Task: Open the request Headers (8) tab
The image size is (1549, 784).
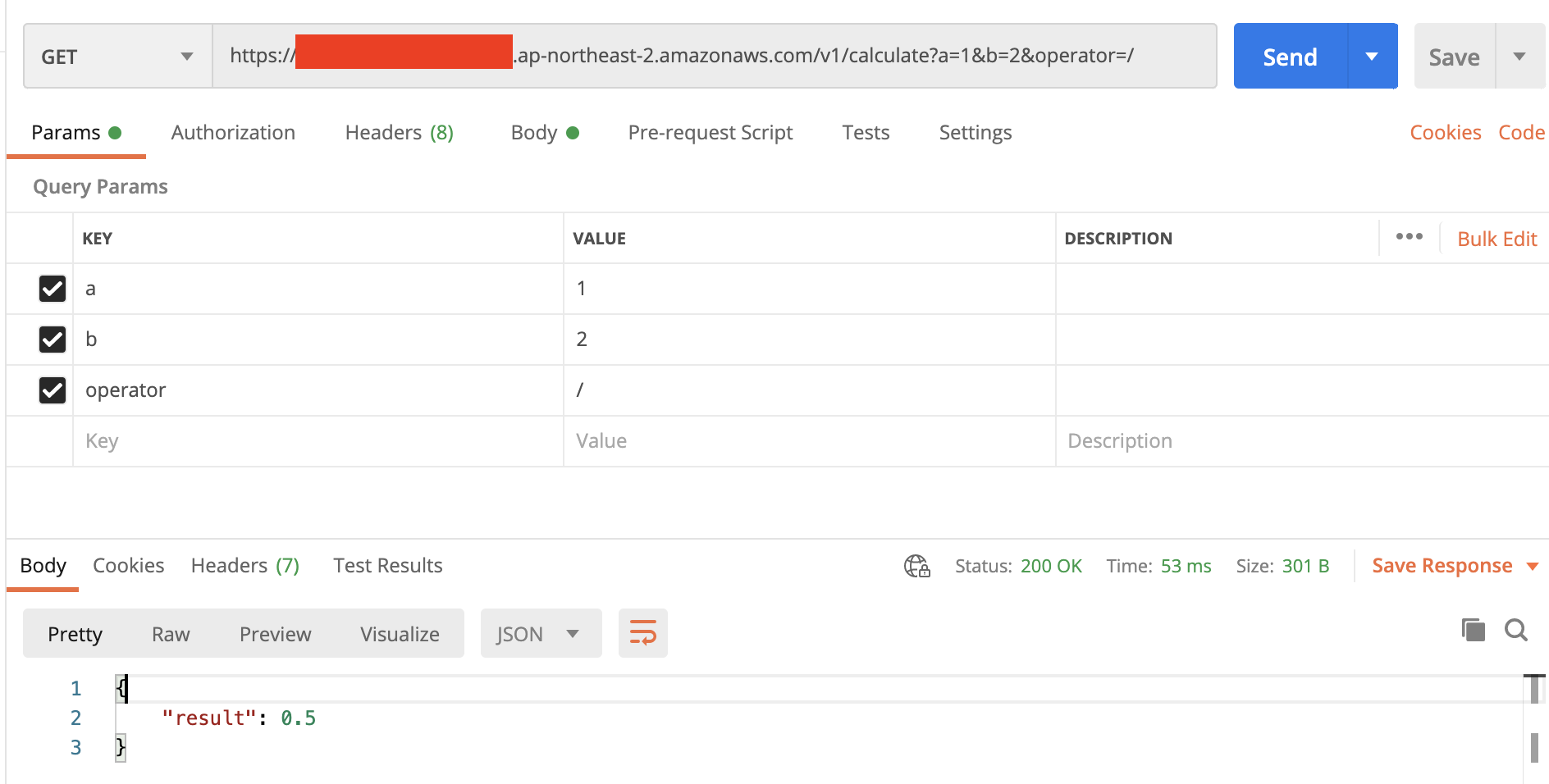Action: click(x=399, y=133)
